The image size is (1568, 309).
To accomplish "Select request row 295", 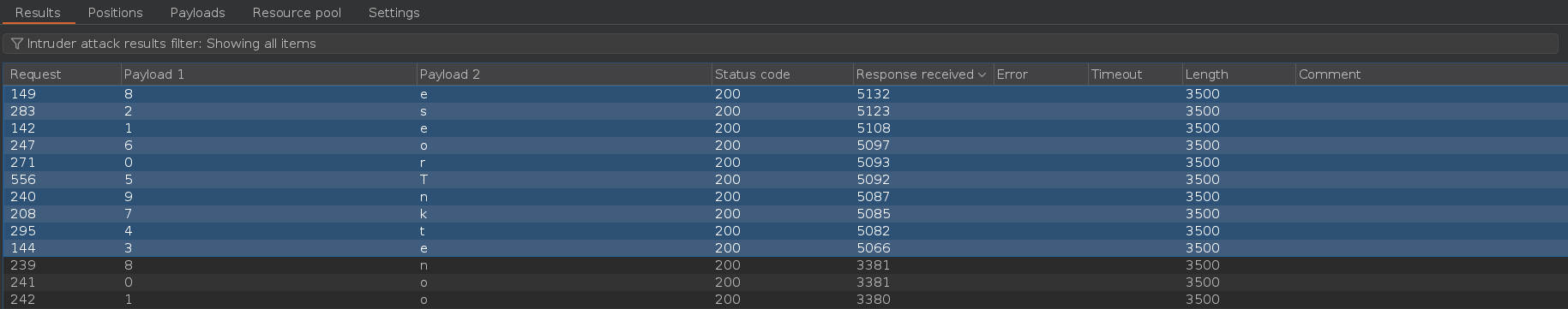I will [785, 231].
